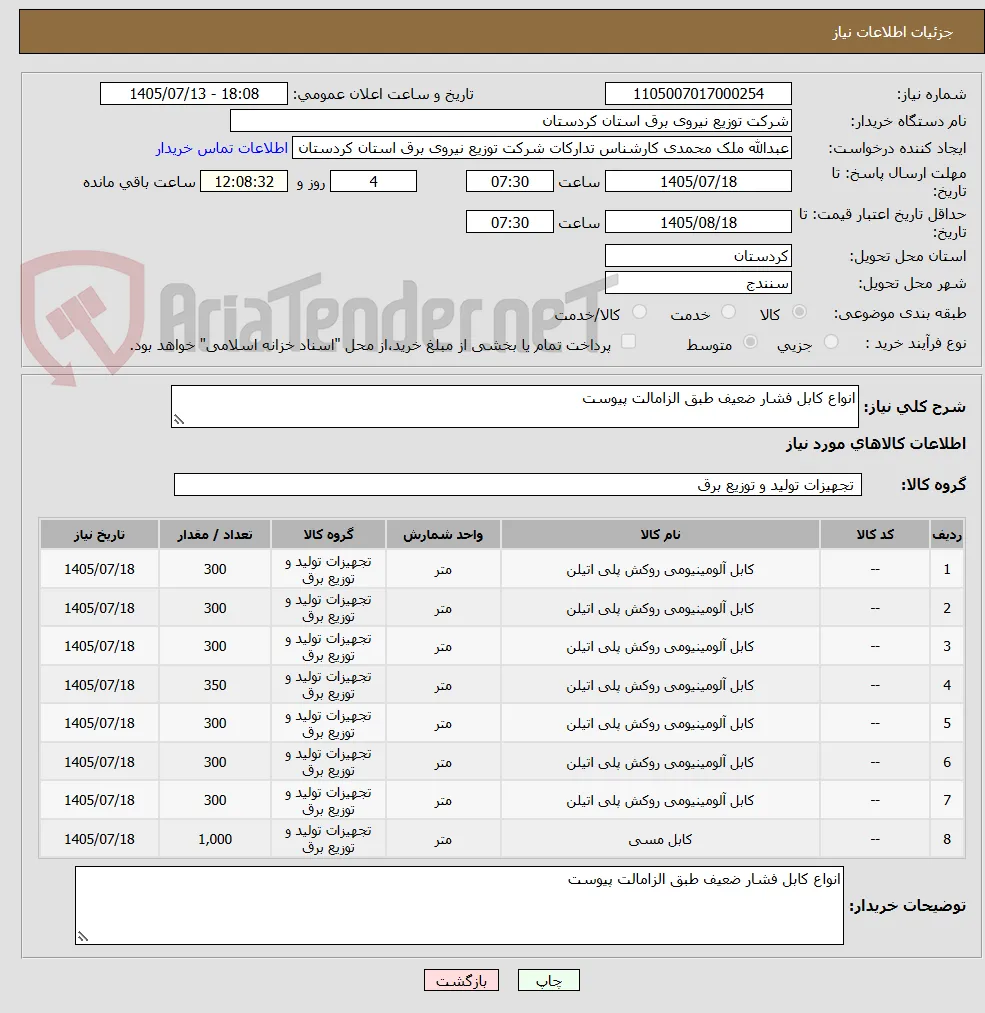Toggle the Islamic treasury payment checkbox
The image size is (985, 1013).
(628, 342)
